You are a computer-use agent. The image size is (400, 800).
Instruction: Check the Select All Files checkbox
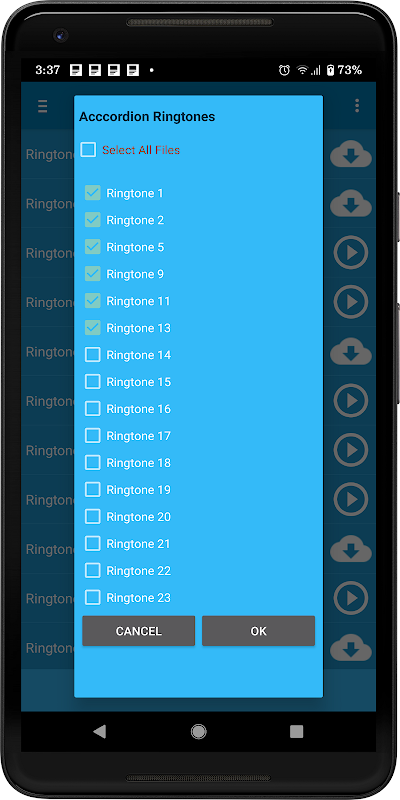[88, 149]
